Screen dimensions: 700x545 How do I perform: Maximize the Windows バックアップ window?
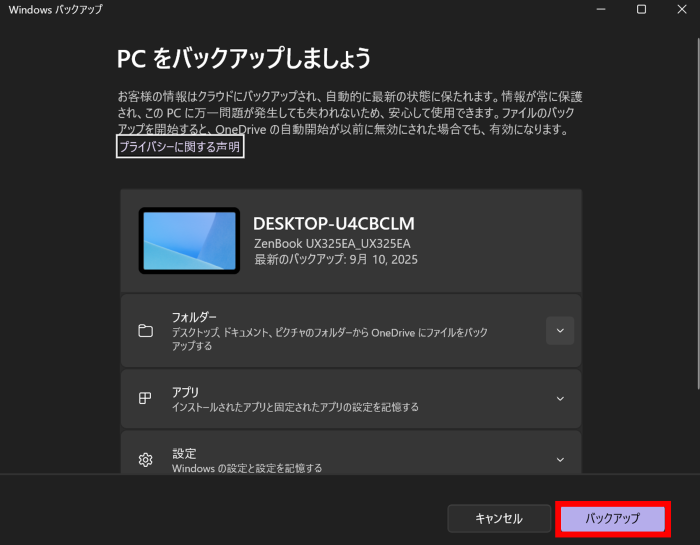coord(641,9)
